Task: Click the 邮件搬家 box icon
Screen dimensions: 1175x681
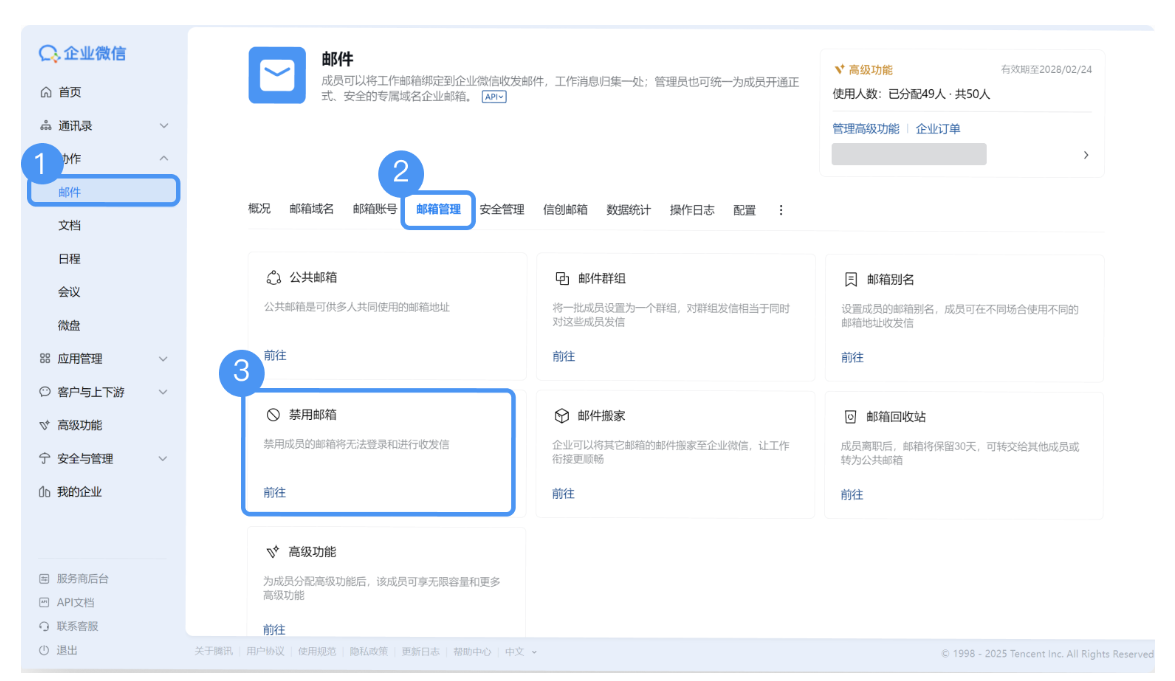Action: click(x=561, y=416)
